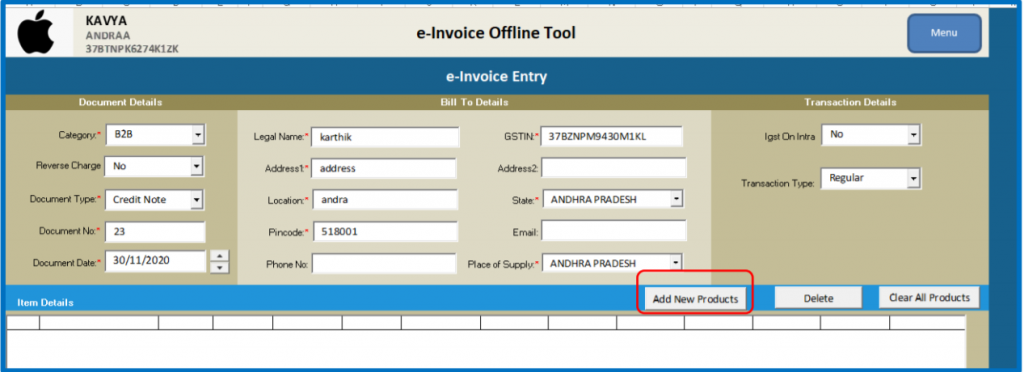Click the e-Invoice Entry heading
Image resolution: width=1024 pixels, height=372 pixels.
point(496,77)
